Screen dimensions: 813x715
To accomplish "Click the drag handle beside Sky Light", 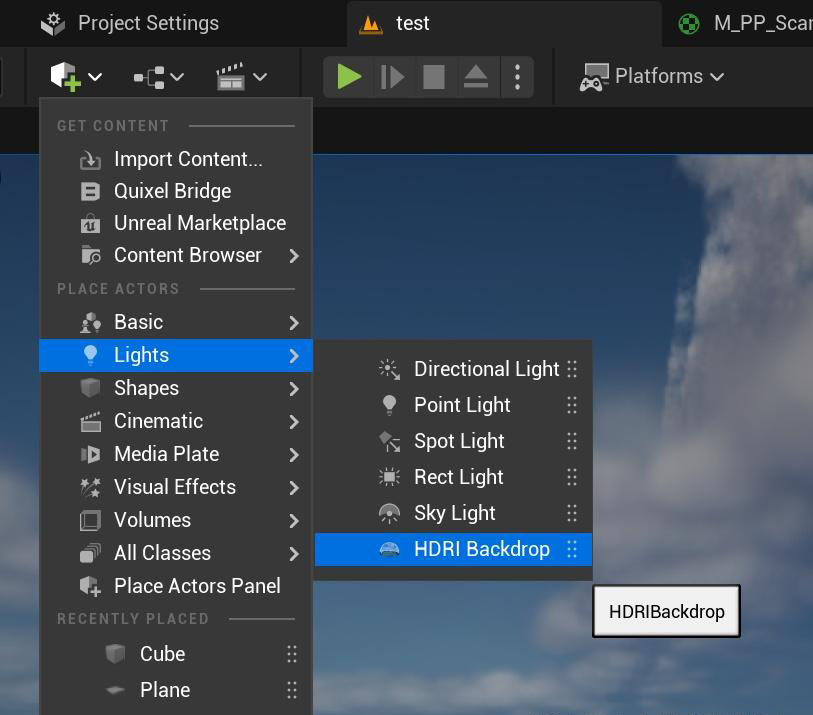I will [x=572, y=513].
